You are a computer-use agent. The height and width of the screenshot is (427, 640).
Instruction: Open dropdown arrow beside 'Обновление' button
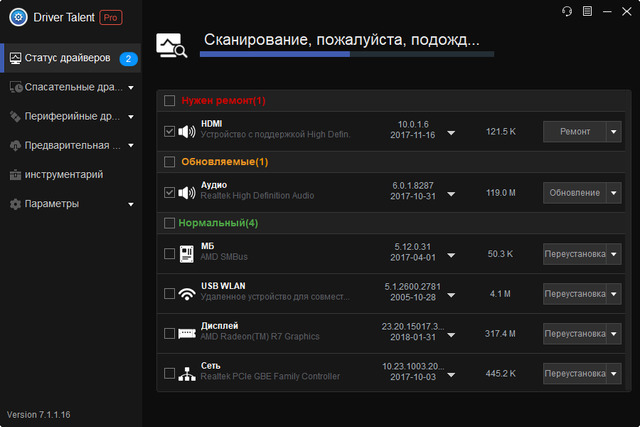click(x=613, y=192)
